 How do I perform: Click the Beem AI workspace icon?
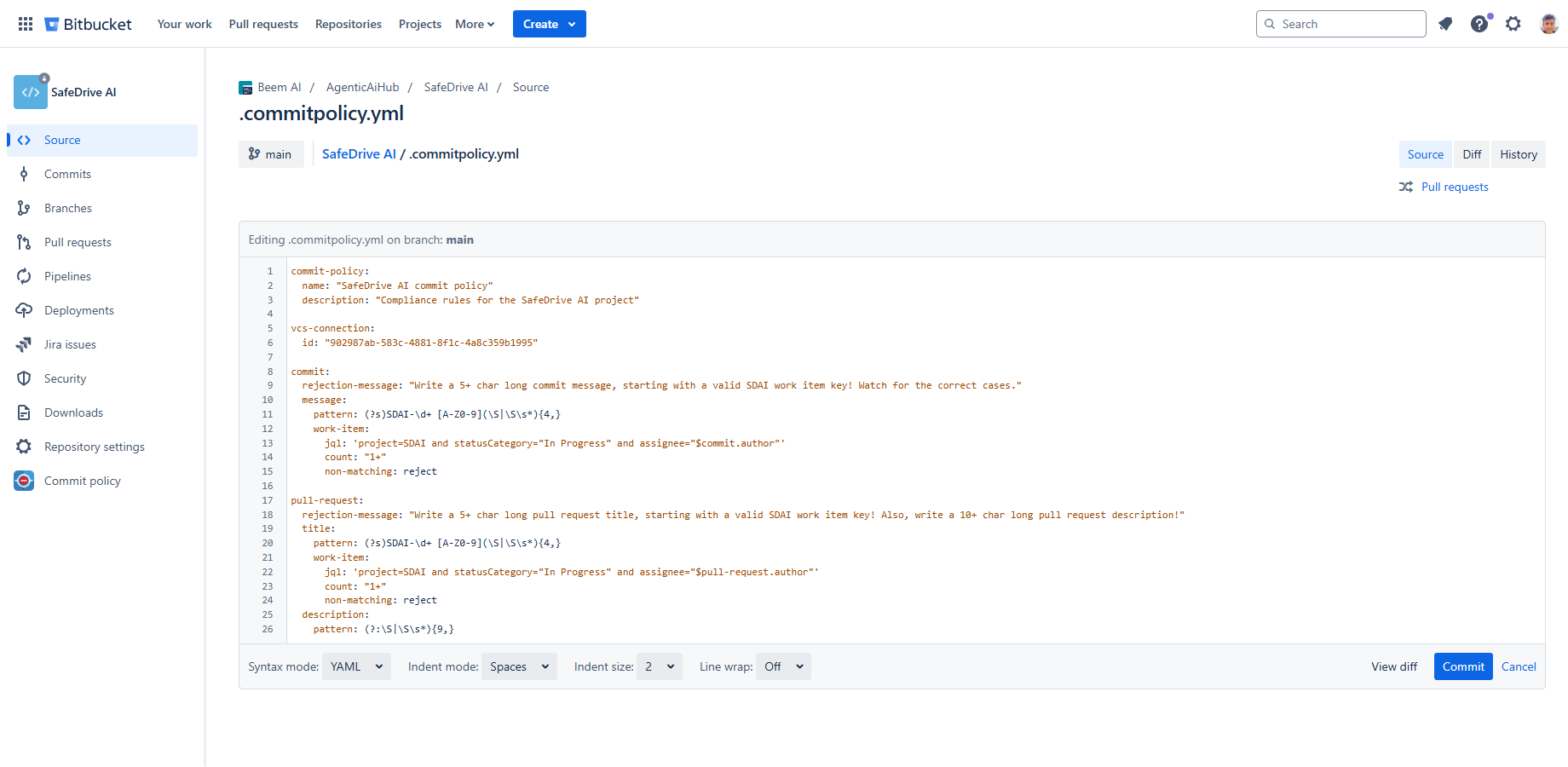(x=245, y=88)
